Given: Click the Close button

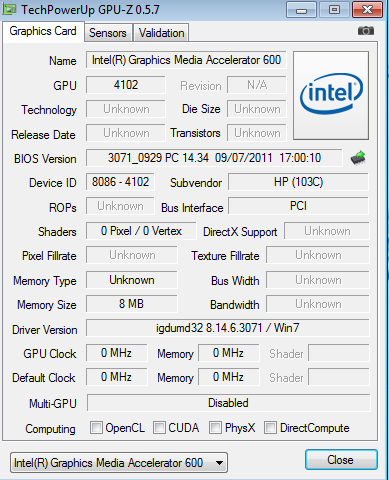Looking at the screenshot, I should (341, 460).
